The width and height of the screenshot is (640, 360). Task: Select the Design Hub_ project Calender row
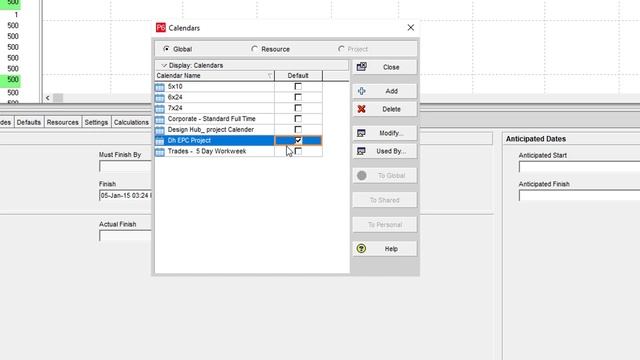(238, 129)
